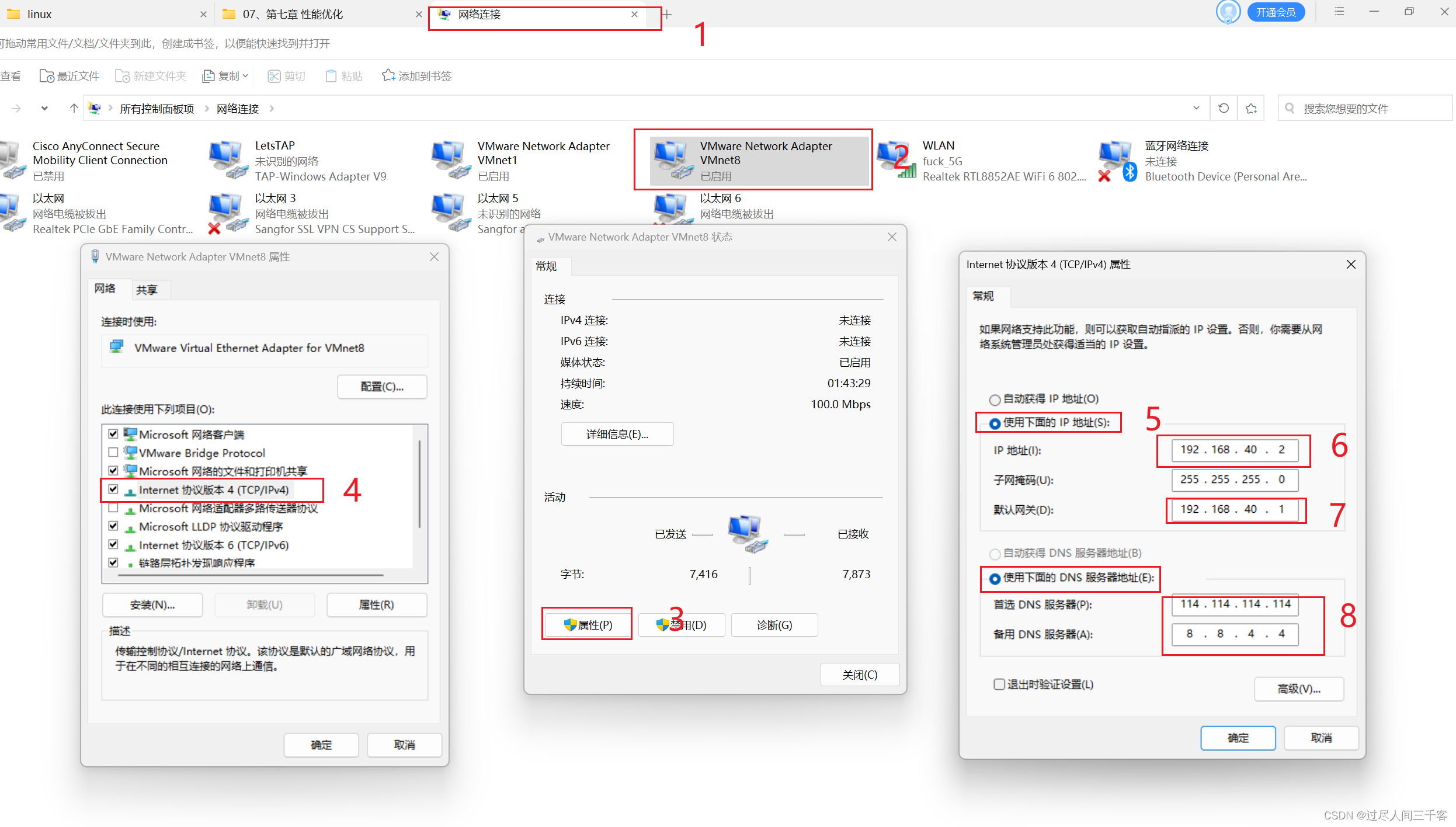Viewport: 1456px width, 827px height.
Task: Click the 高级(V)... button
Action: [1299, 689]
